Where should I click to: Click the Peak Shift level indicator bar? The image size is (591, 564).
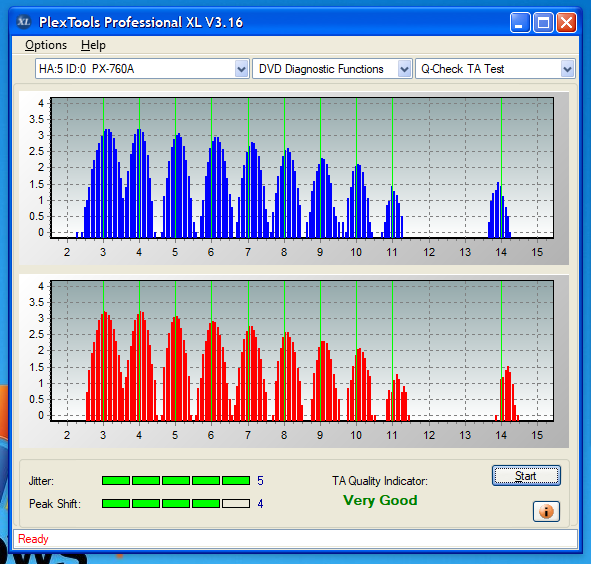click(176, 504)
